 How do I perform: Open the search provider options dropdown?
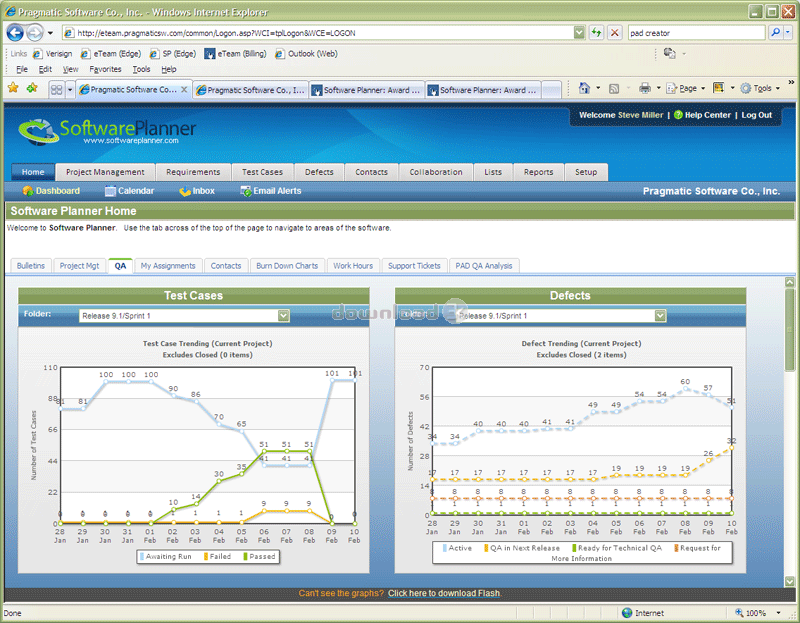coord(788,33)
